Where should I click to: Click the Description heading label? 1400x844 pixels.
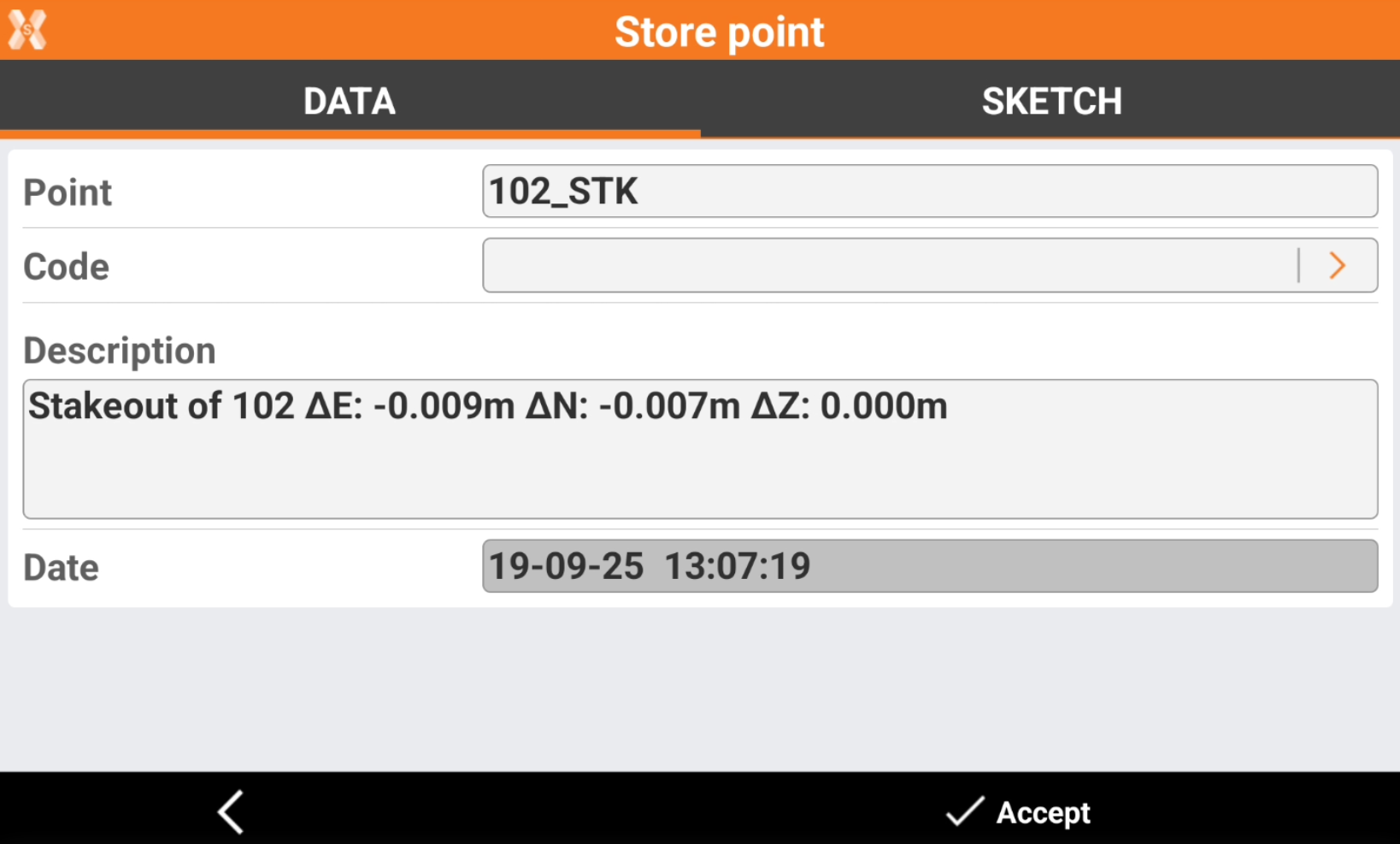pyautogui.click(x=120, y=351)
